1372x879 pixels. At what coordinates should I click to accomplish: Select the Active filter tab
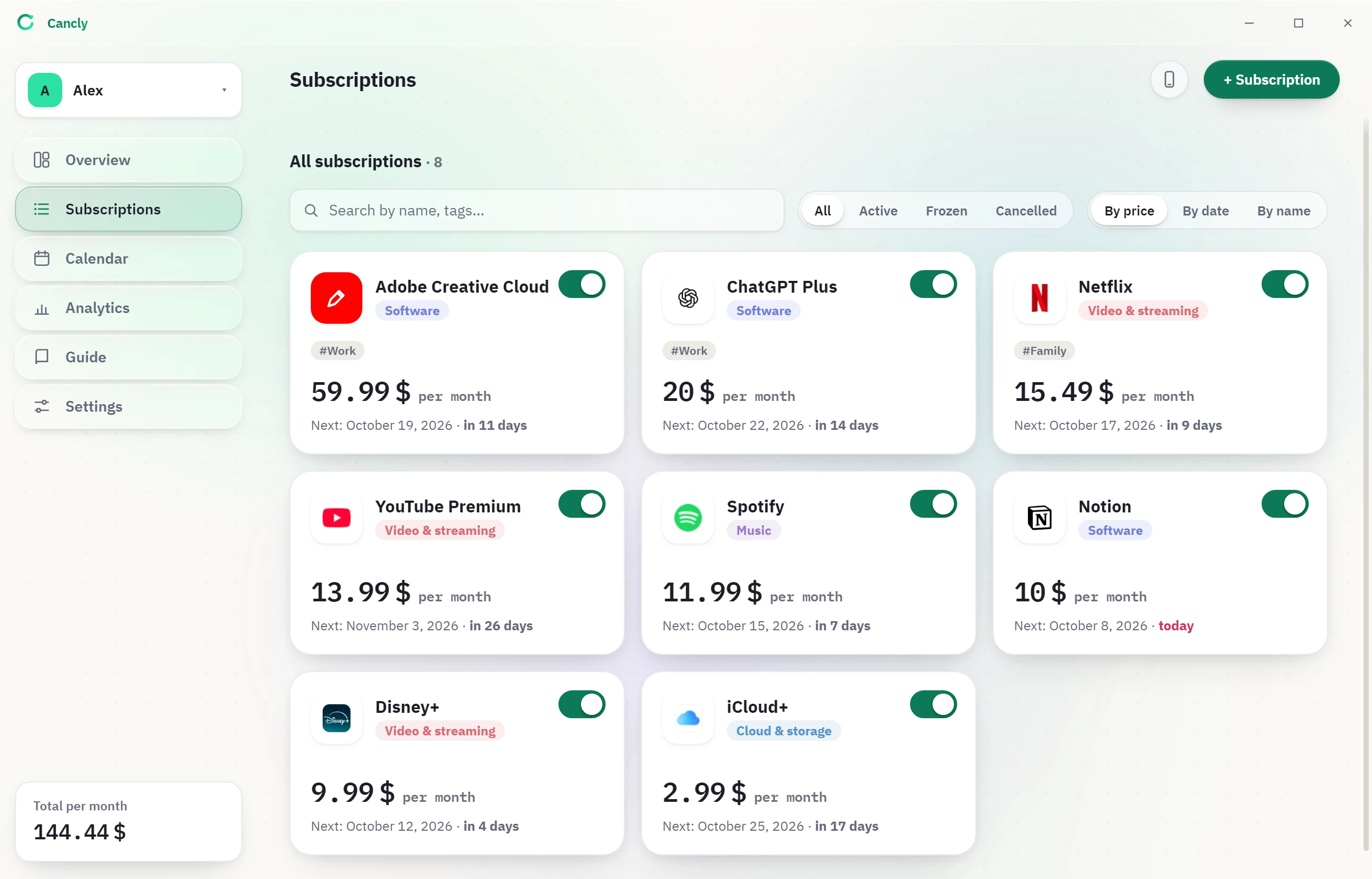[x=878, y=211]
